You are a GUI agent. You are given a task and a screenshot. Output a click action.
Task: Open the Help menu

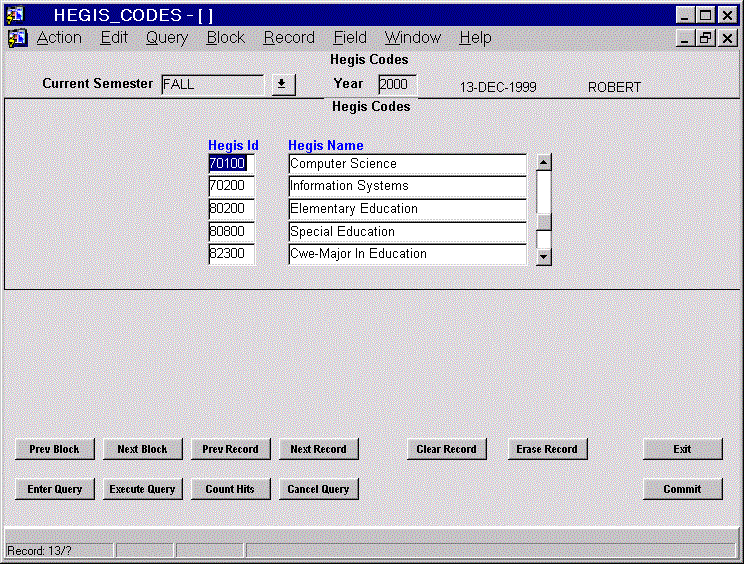(475, 38)
